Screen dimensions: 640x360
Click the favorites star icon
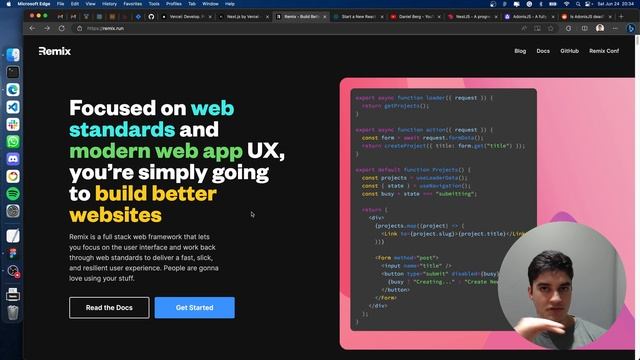point(551,28)
